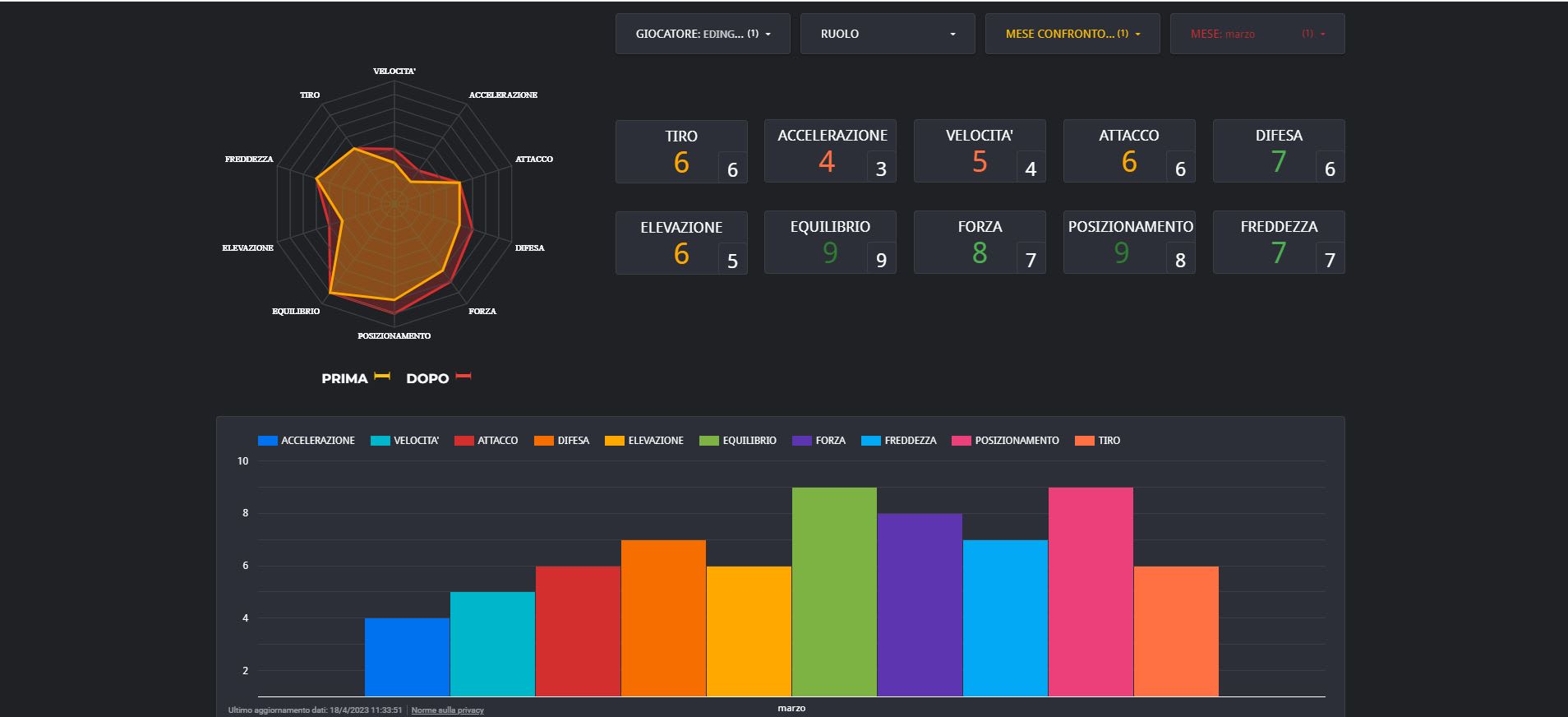Viewport: 1568px width, 717px height.
Task: Click the DOPO legend label
Action: [x=427, y=378]
